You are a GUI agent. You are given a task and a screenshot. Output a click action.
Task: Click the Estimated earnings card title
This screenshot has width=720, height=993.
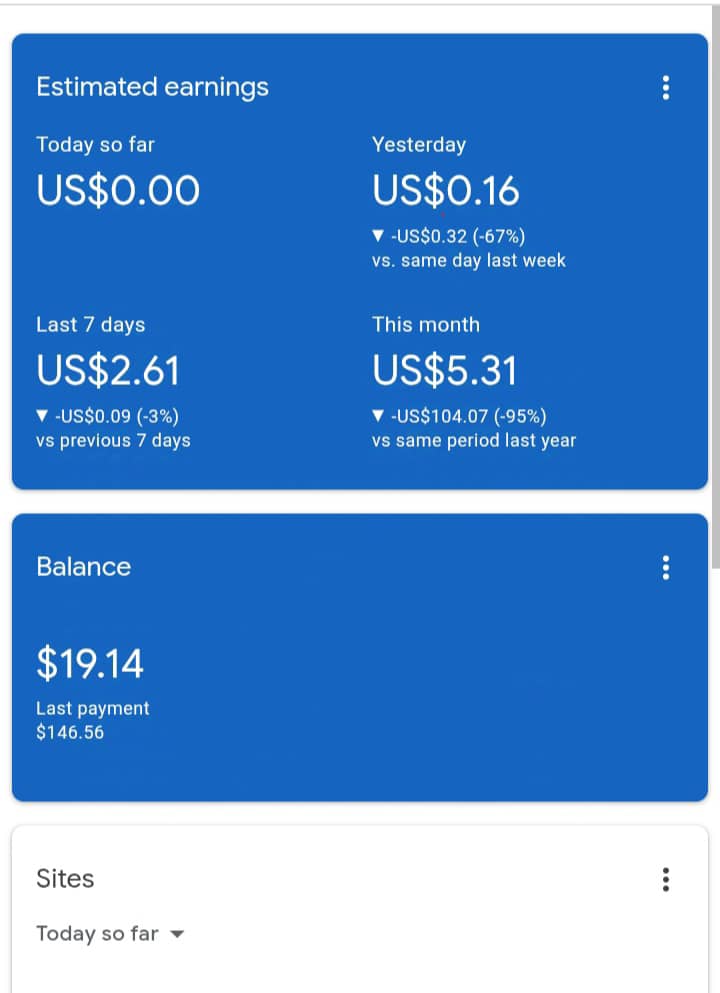pyautogui.click(x=152, y=87)
